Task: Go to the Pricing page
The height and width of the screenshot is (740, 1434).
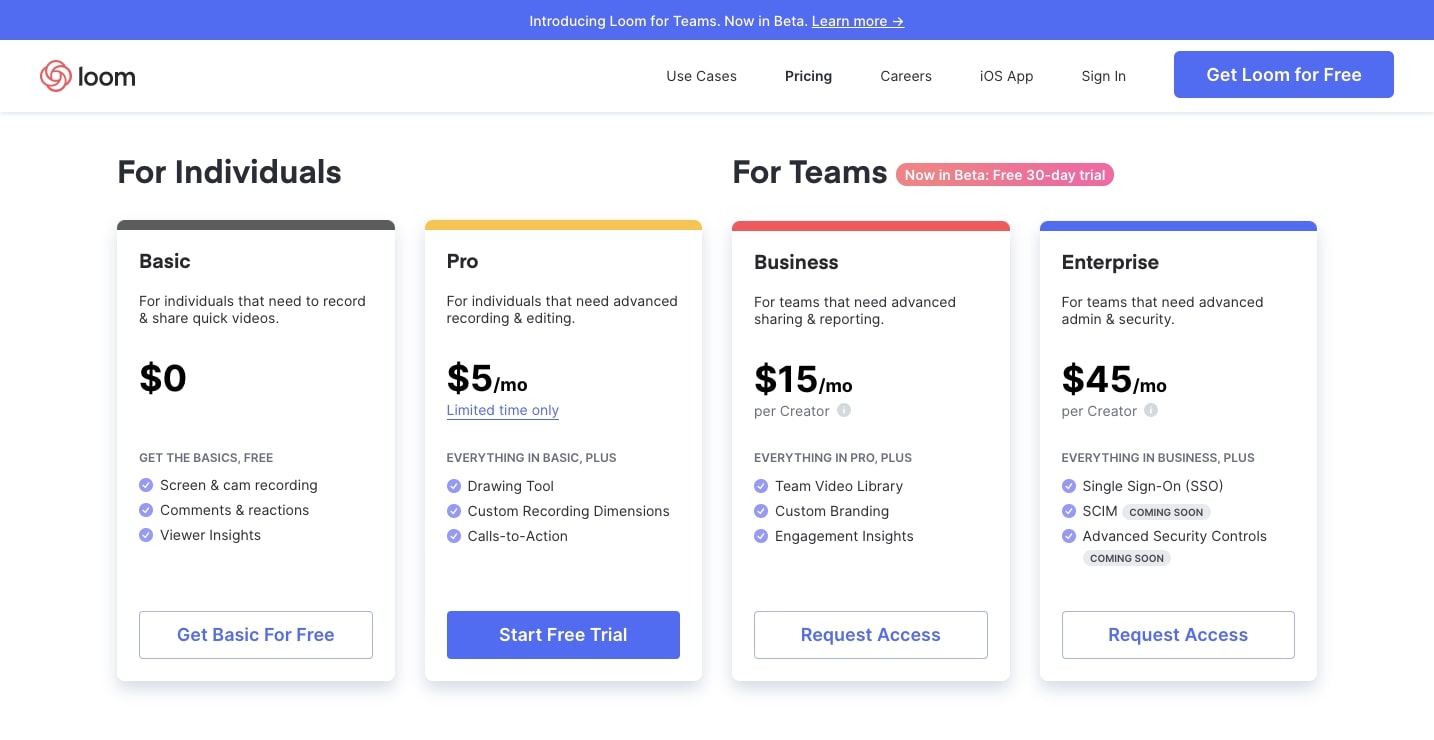Action: click(x=808, y=76)
